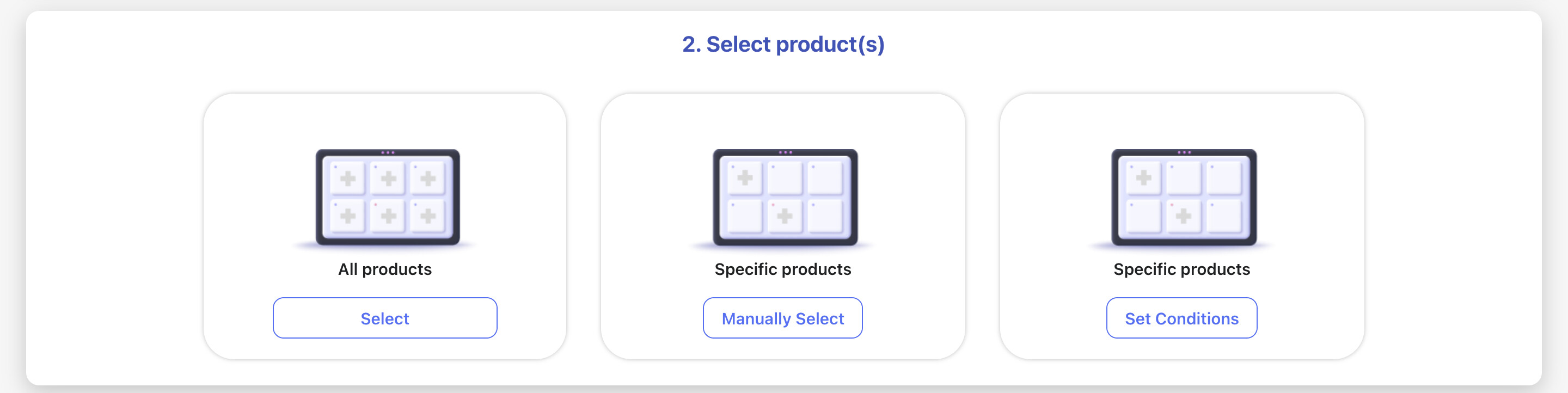
Task: Choose the Manually Select button
Action: point(783,318)
